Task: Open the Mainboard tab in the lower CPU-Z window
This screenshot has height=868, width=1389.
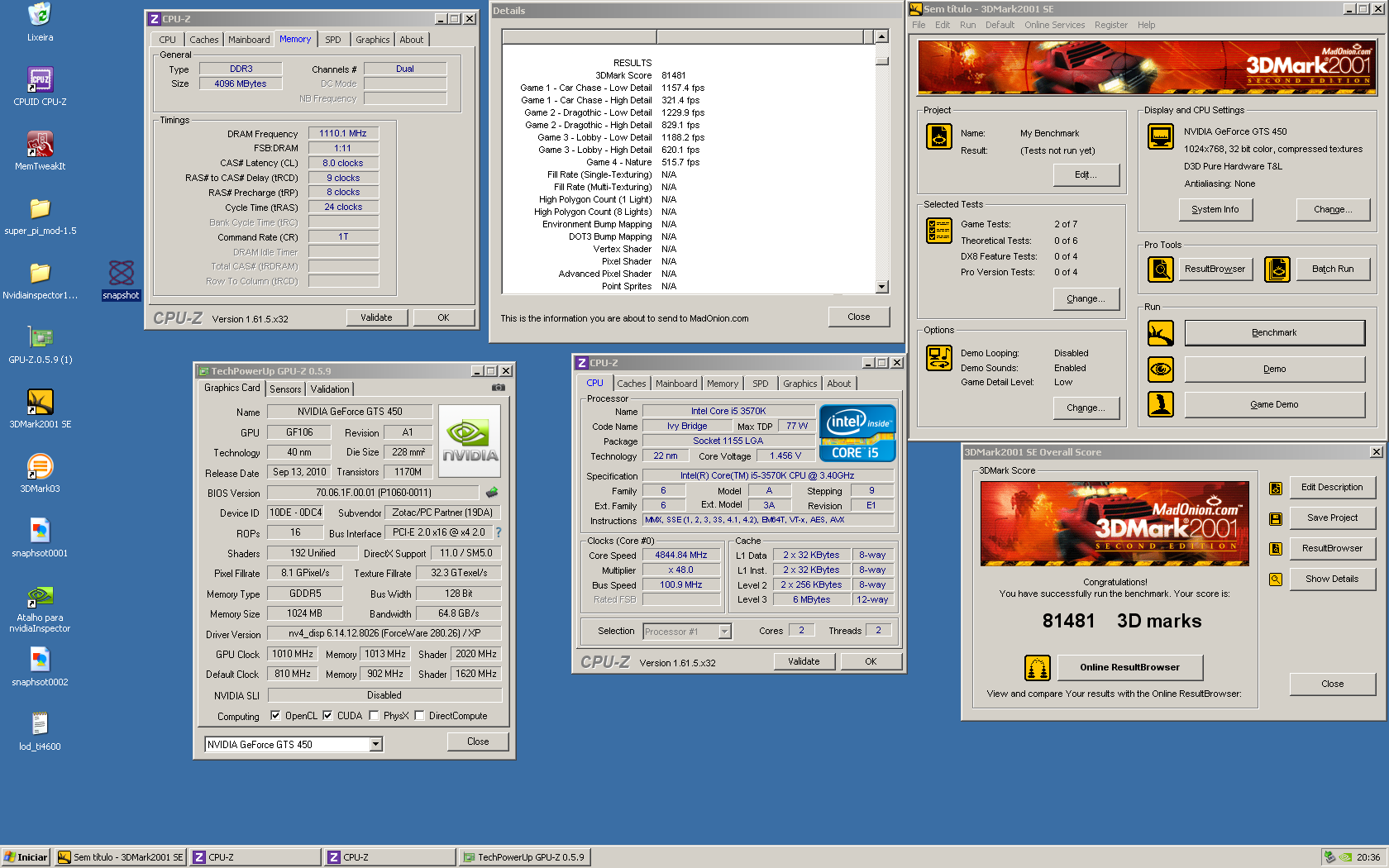Action: pos(676,384)
